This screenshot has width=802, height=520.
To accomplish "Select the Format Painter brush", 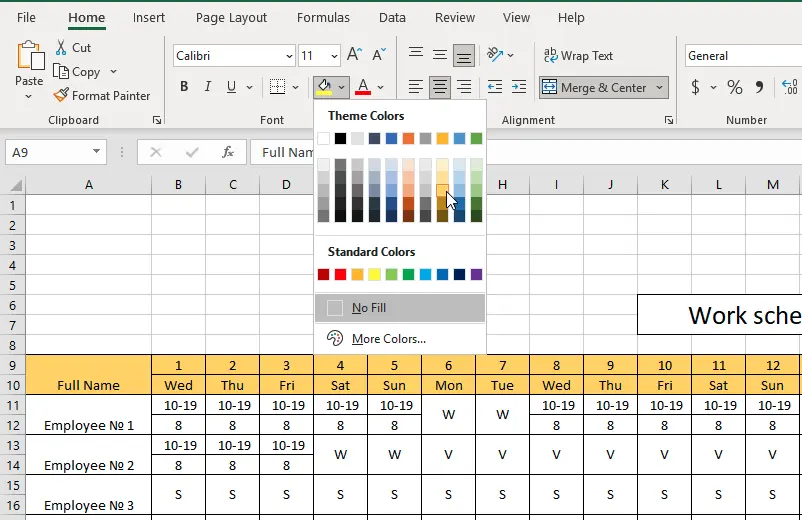I will tap(61, 96).
